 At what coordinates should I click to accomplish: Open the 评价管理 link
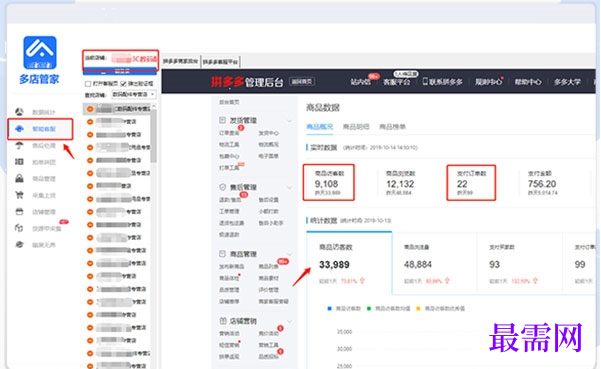(x=268, y=290)
